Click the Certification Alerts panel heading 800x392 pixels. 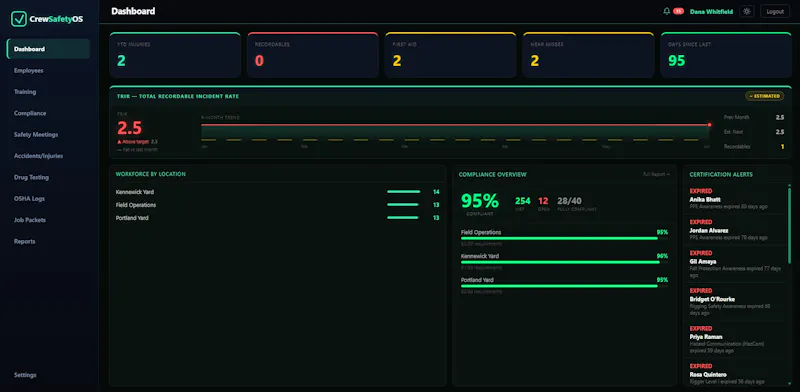pyautogui.click(x=720, y=175)
